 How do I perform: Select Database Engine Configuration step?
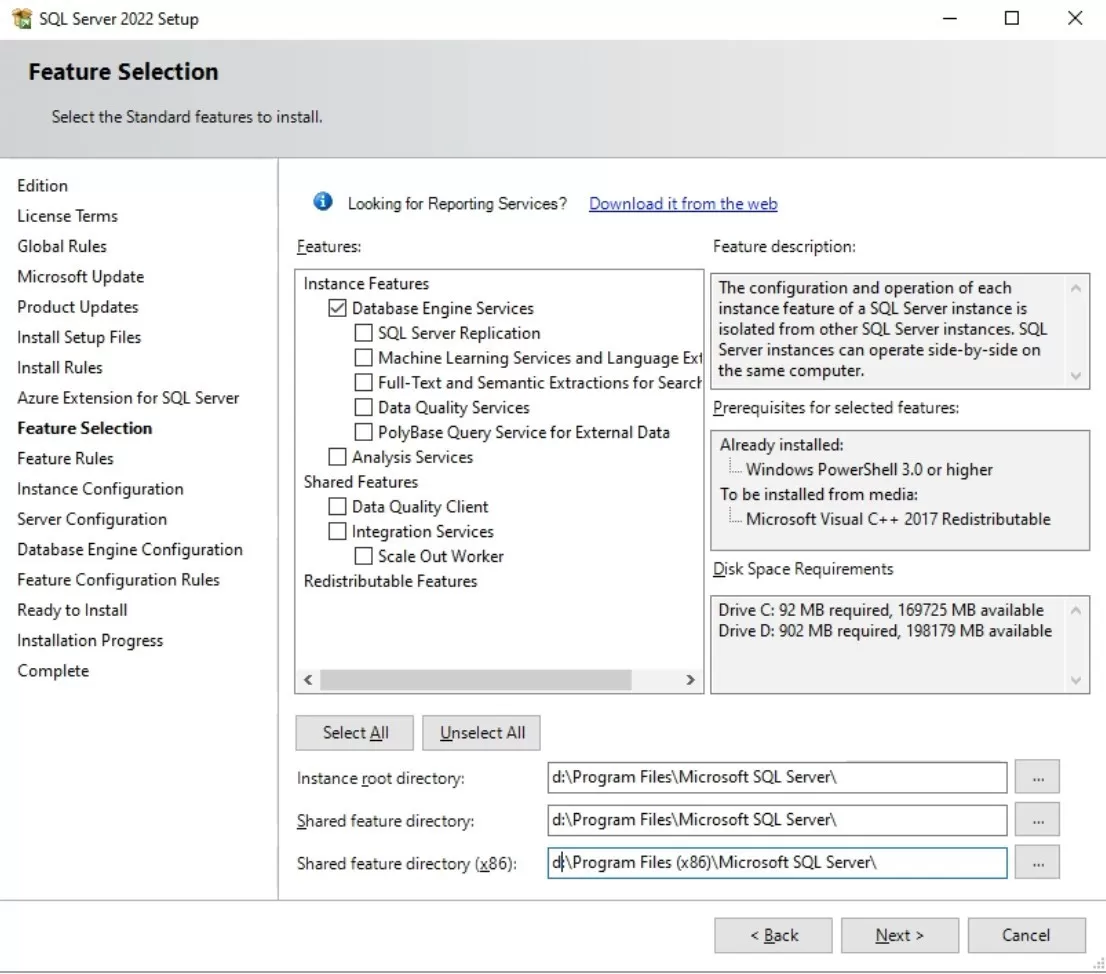(130, 549)
